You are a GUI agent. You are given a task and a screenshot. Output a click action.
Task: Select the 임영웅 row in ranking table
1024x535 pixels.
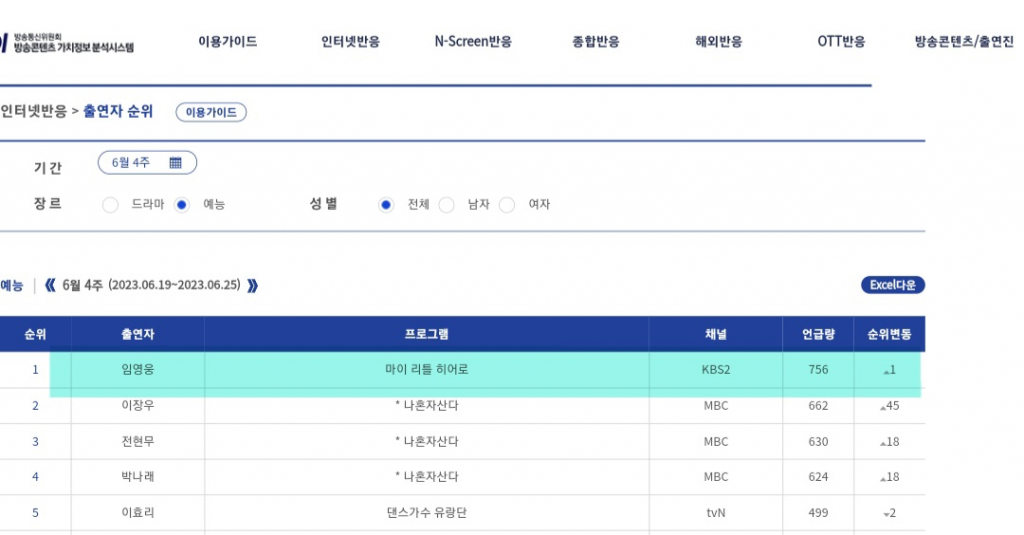pos(137,370)
